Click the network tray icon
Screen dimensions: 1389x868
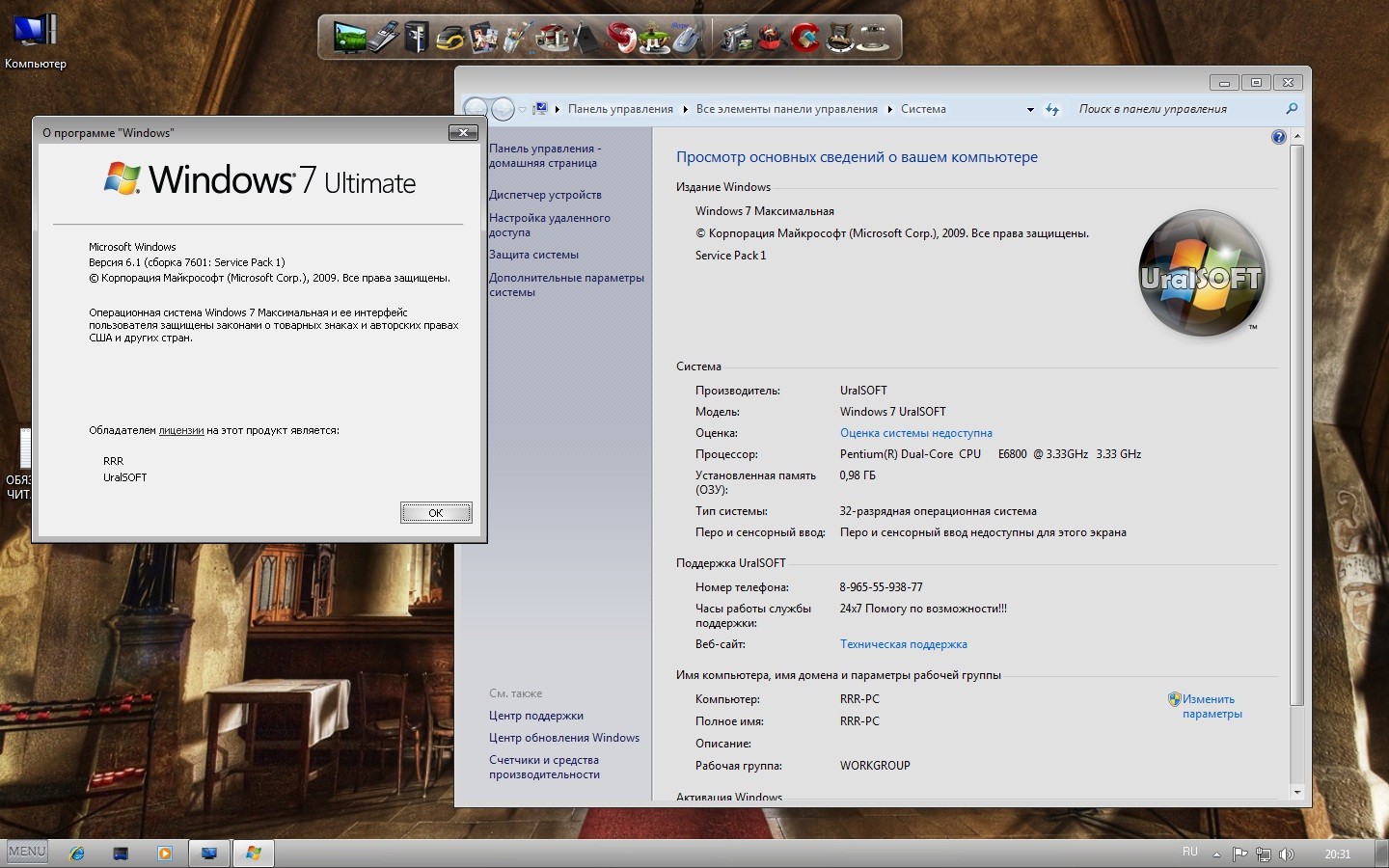(x=1263, y=854)
